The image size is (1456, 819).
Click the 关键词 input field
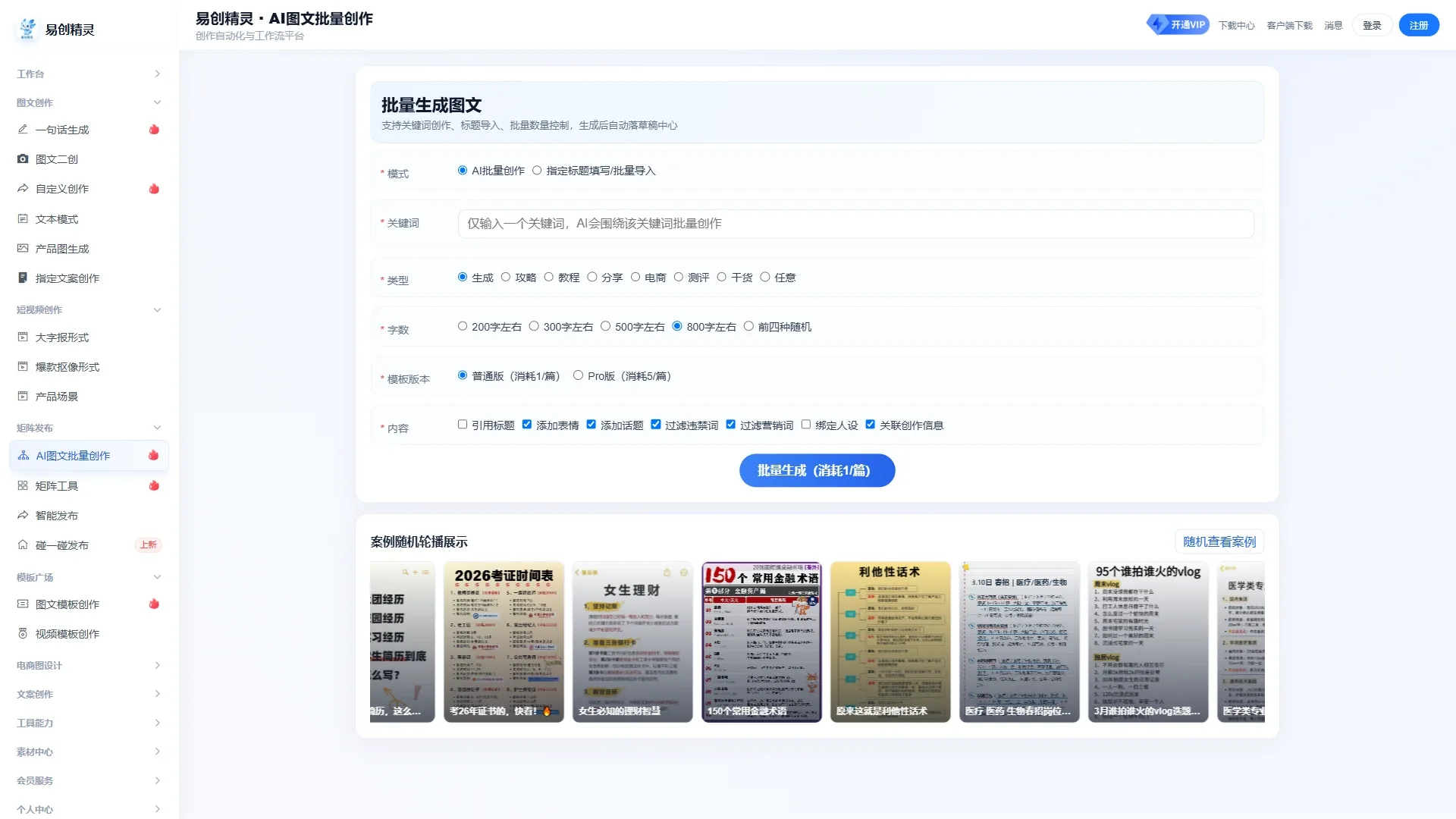pyautogui.click(x=855, y=224)
